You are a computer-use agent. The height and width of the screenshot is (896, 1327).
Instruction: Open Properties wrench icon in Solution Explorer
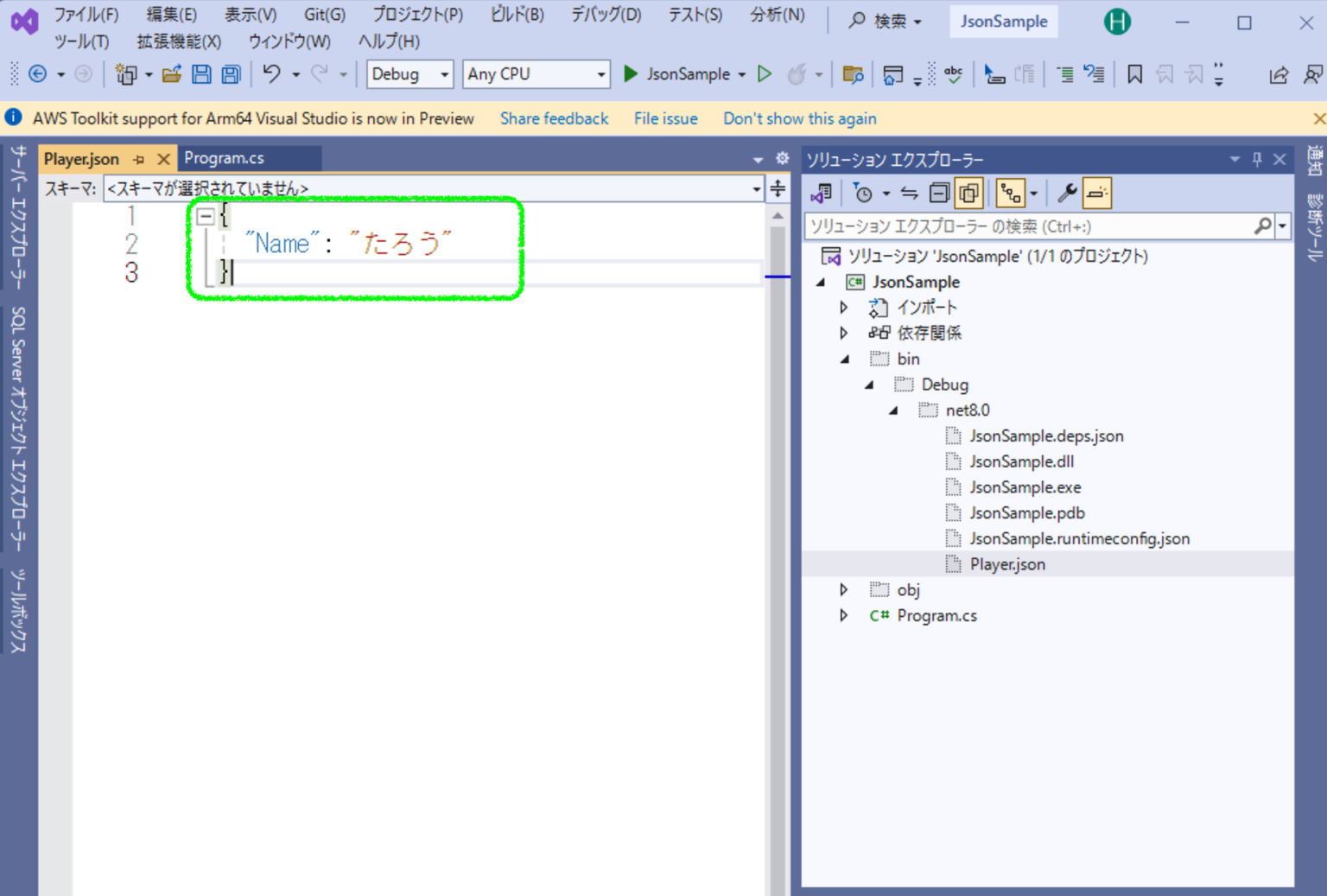1067,194
